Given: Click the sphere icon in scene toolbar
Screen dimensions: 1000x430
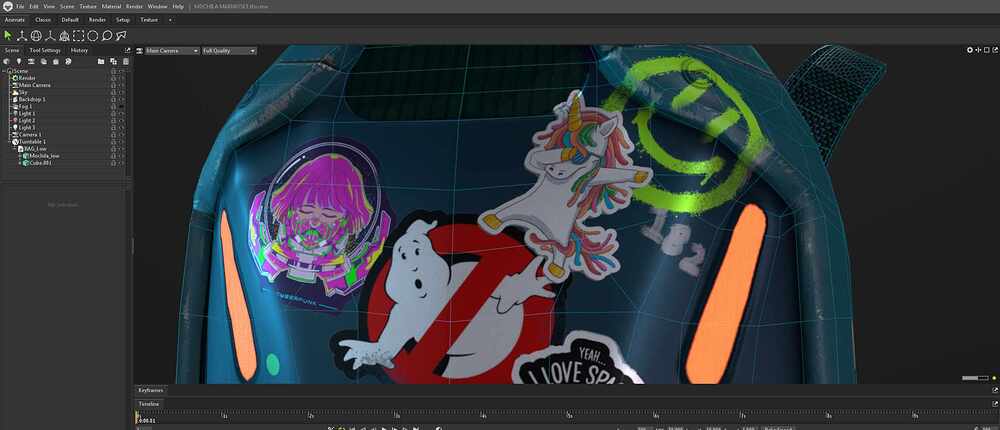Looking at the screenshot, I should pyautogui.click(x=6, y=61).
